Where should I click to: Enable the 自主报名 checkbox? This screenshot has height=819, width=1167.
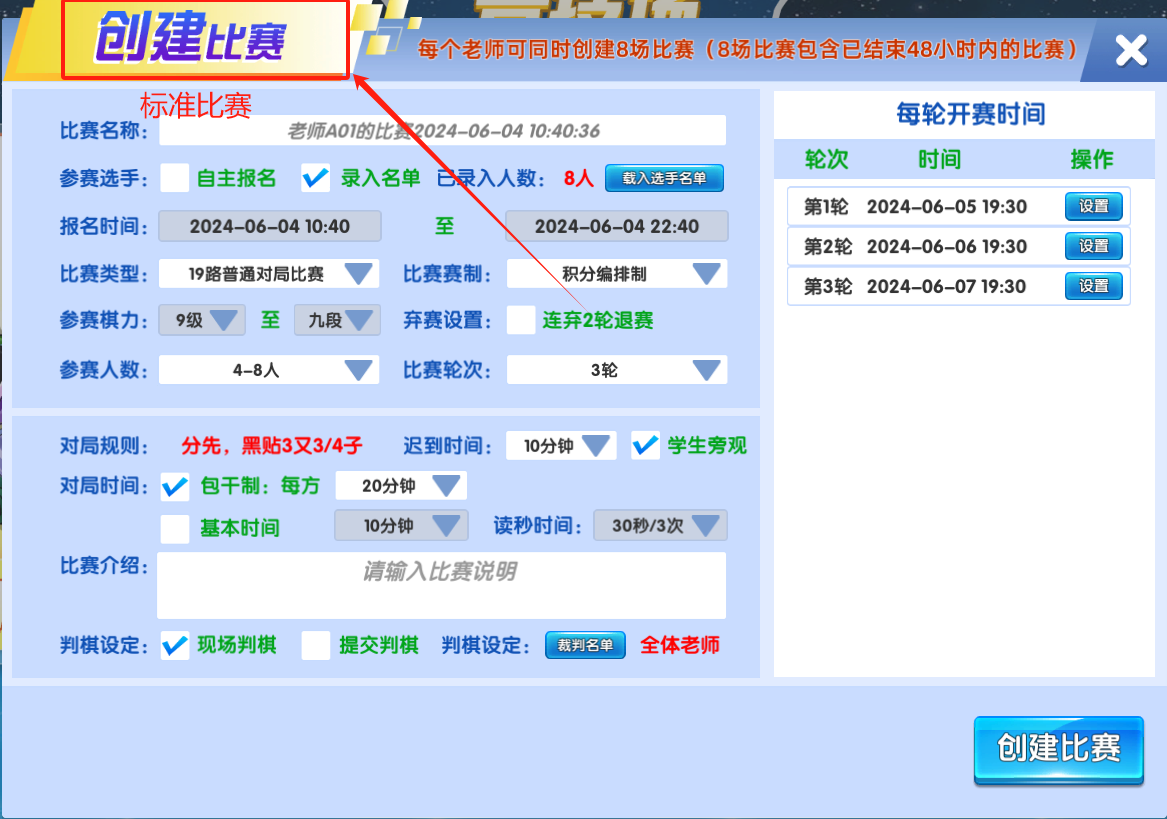click(175, 179)
